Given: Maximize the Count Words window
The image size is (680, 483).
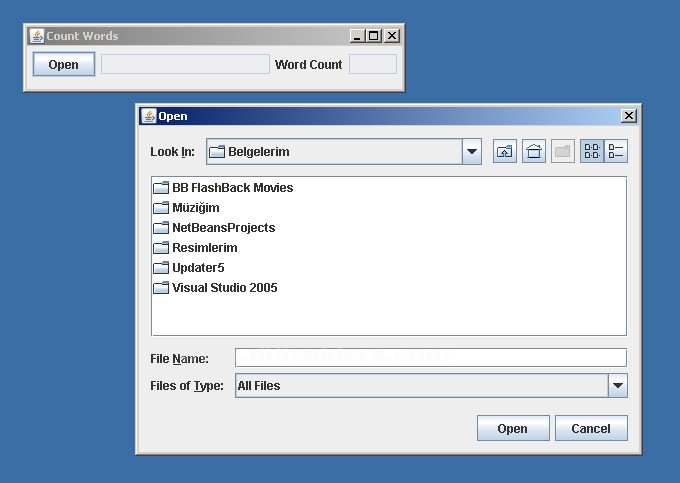Looking at the screenshot, I should [x=374, y=36].
